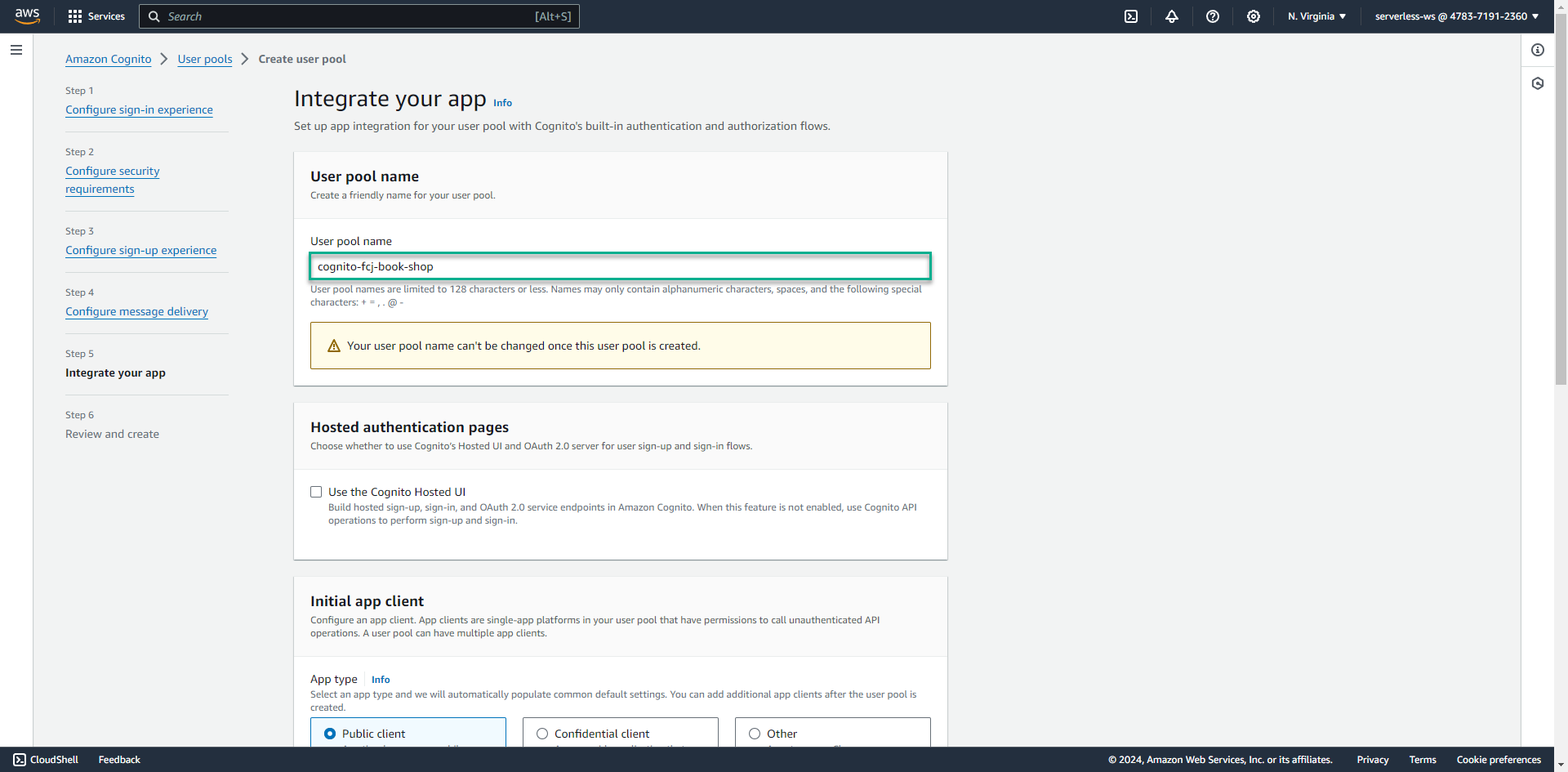
Task: Click the Initial app client heading
Action: pos(367,601)
